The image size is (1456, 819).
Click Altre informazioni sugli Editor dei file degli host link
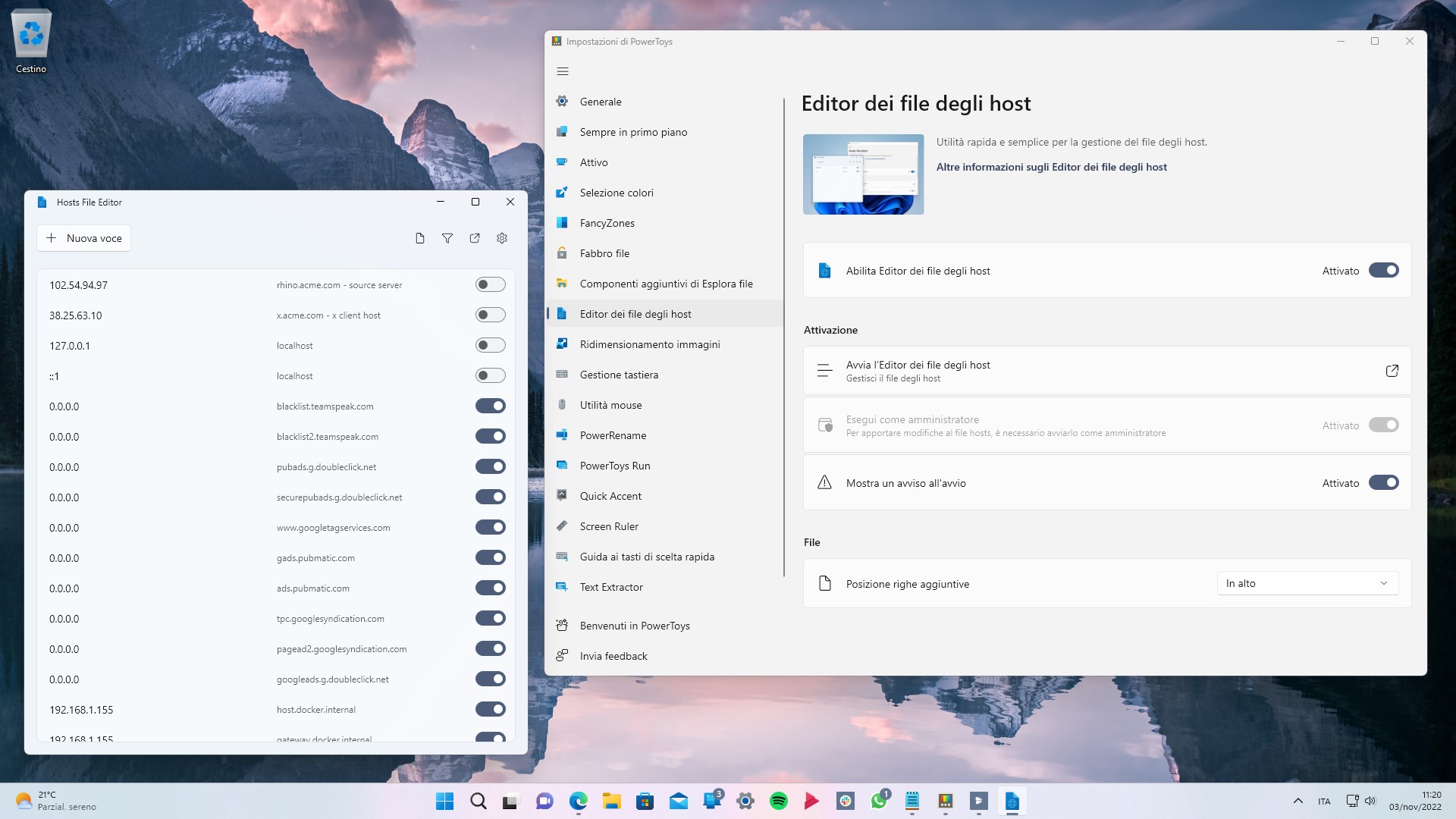click(1051, 167)
